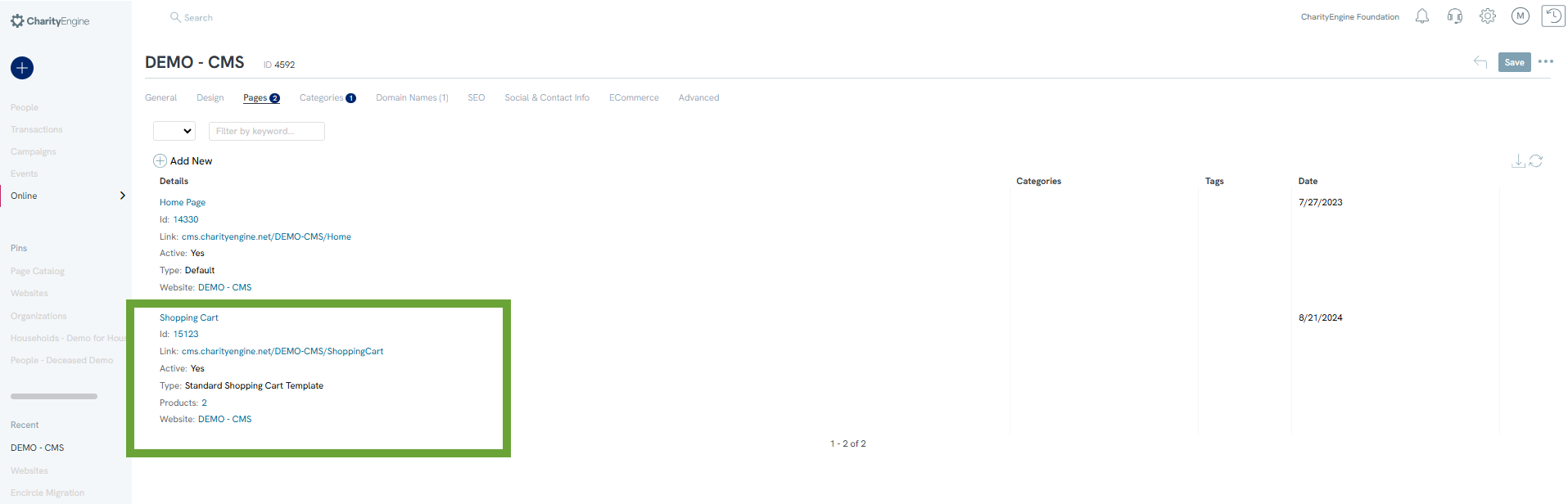This screenshot has height=504, width=1568.
Task: Expand the Online sidebar chevron
Action: pos(123,196)
